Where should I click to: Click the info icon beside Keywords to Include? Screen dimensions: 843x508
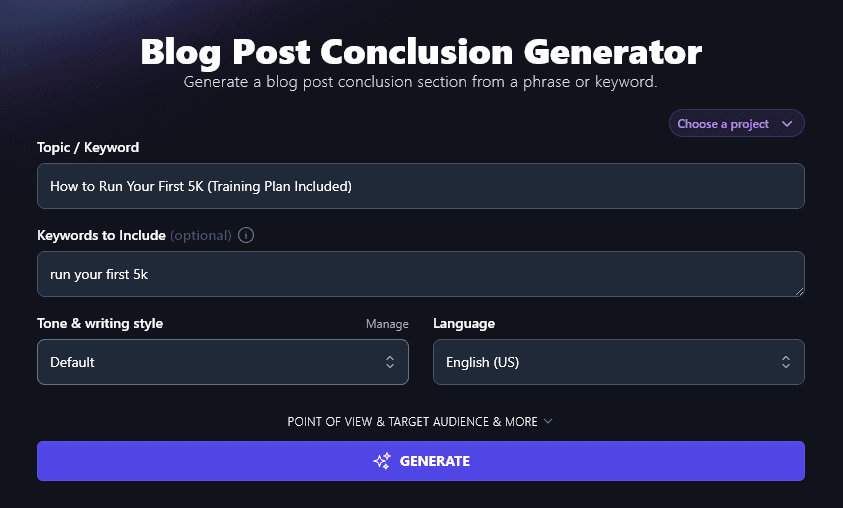[x=246, y=236]
